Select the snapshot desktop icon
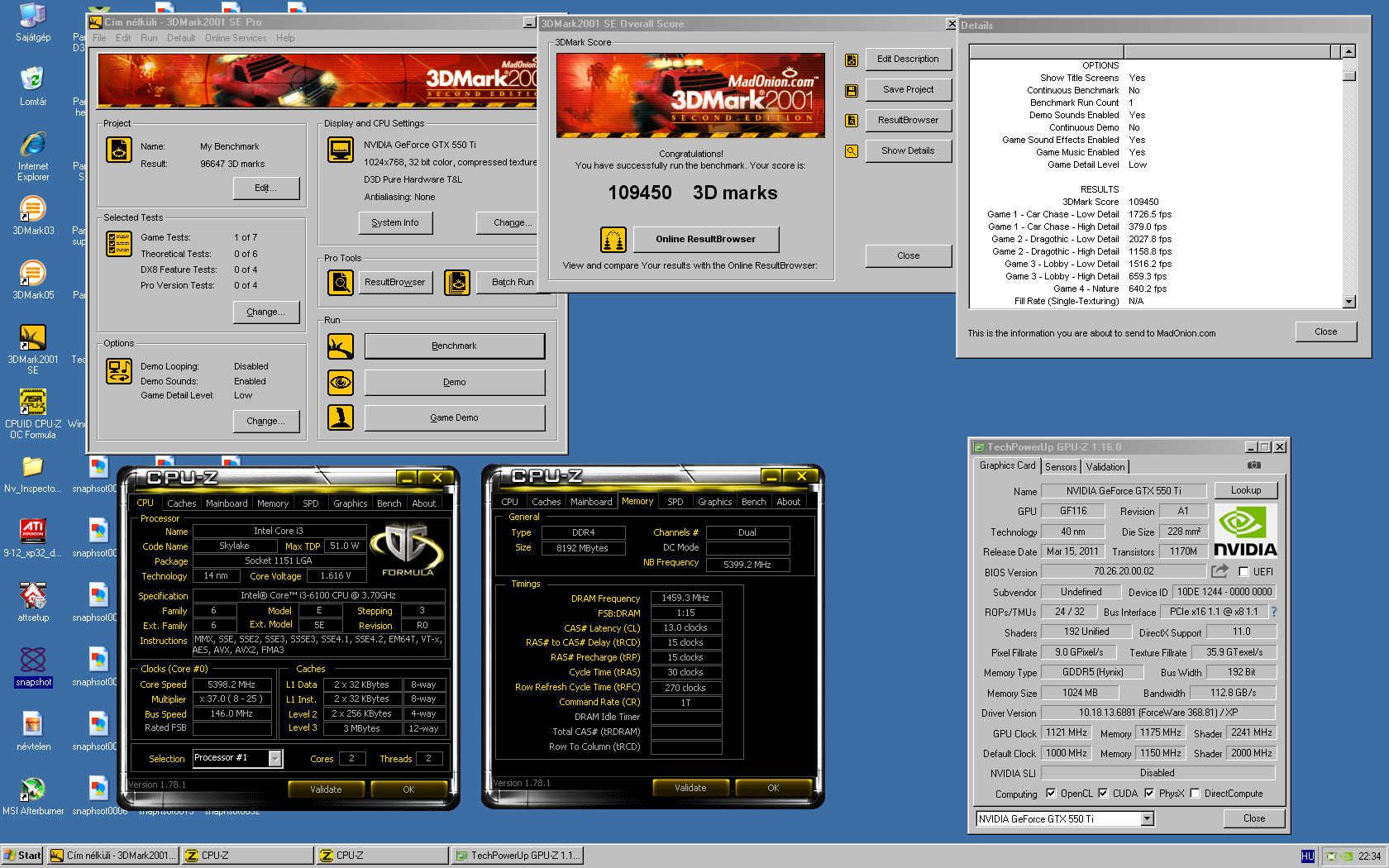 (33, 666)
